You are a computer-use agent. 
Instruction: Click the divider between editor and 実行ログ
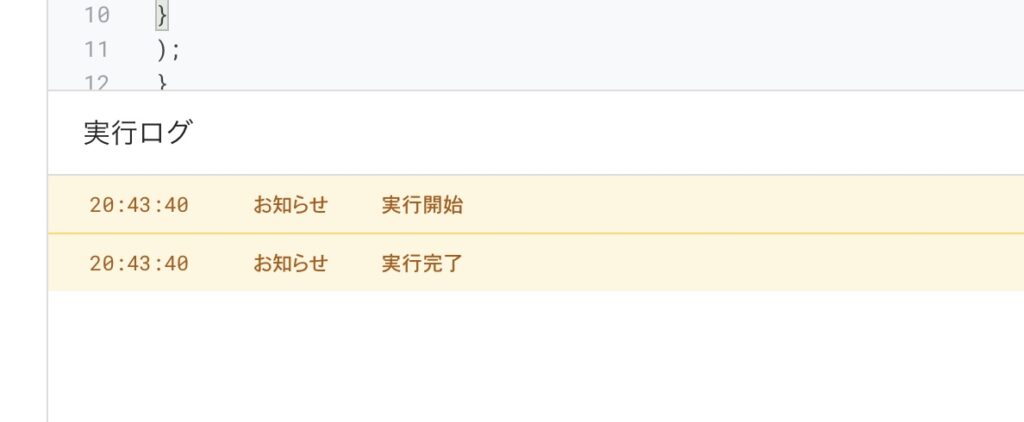tap(535, 91)
